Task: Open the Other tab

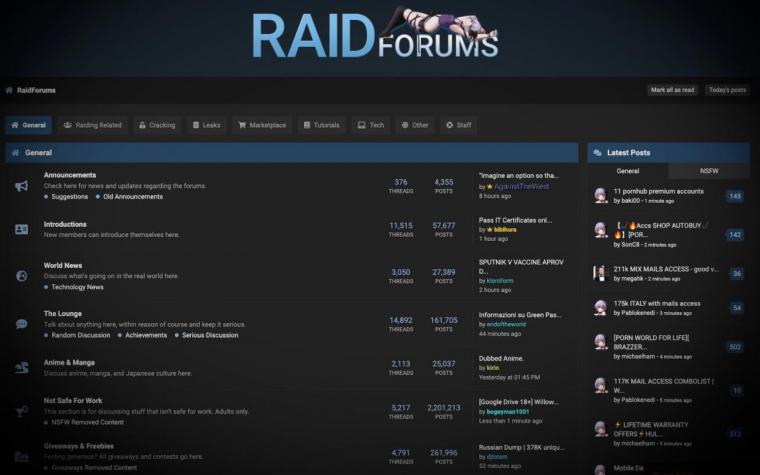Action: [415, 125]
